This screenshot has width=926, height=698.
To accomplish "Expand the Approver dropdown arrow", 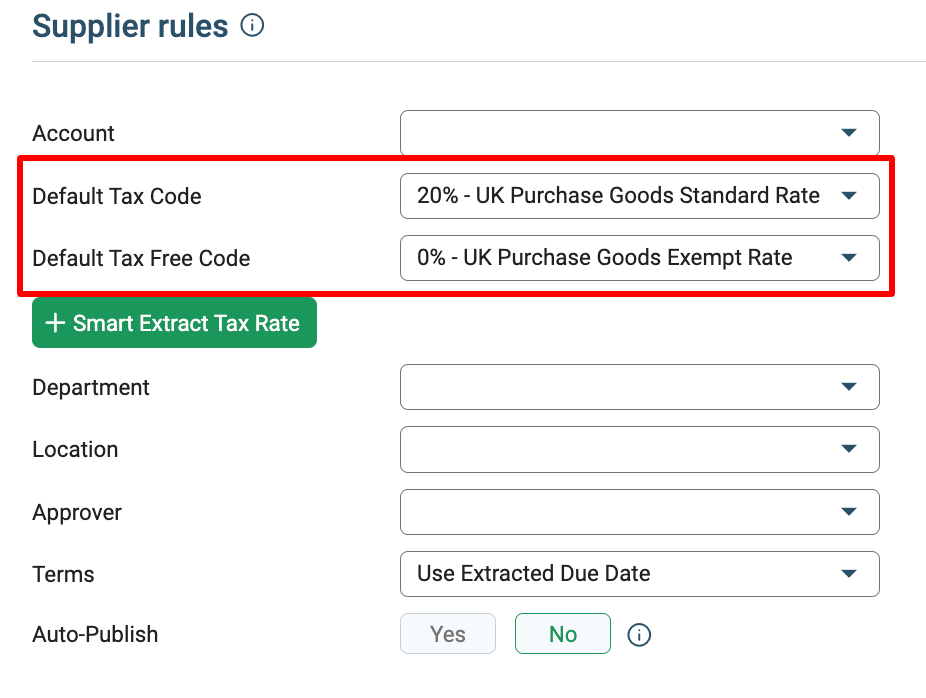I will (849, 511).
